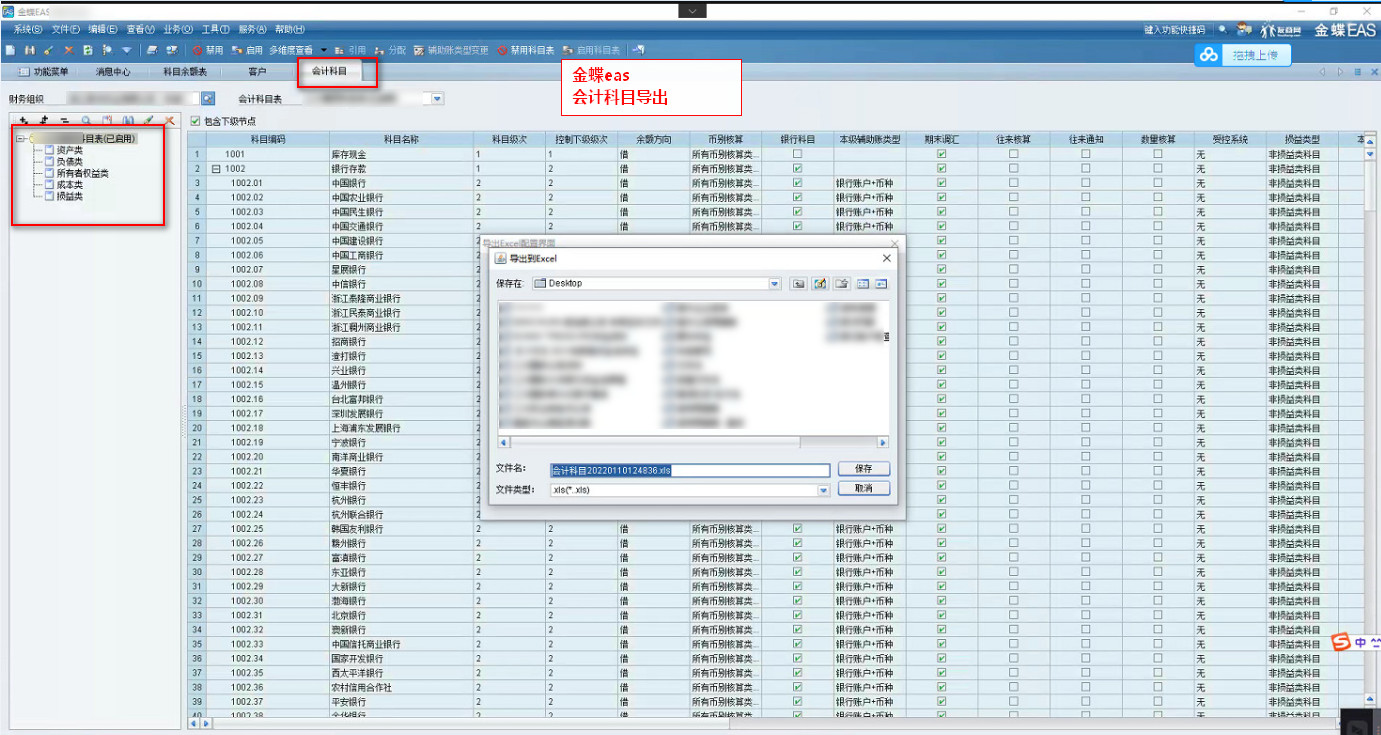Image resolution: width=1381 pixels, height=735 pixels.
Task: Click the create new folder icon in export dialog
Action: pos(841,284)
